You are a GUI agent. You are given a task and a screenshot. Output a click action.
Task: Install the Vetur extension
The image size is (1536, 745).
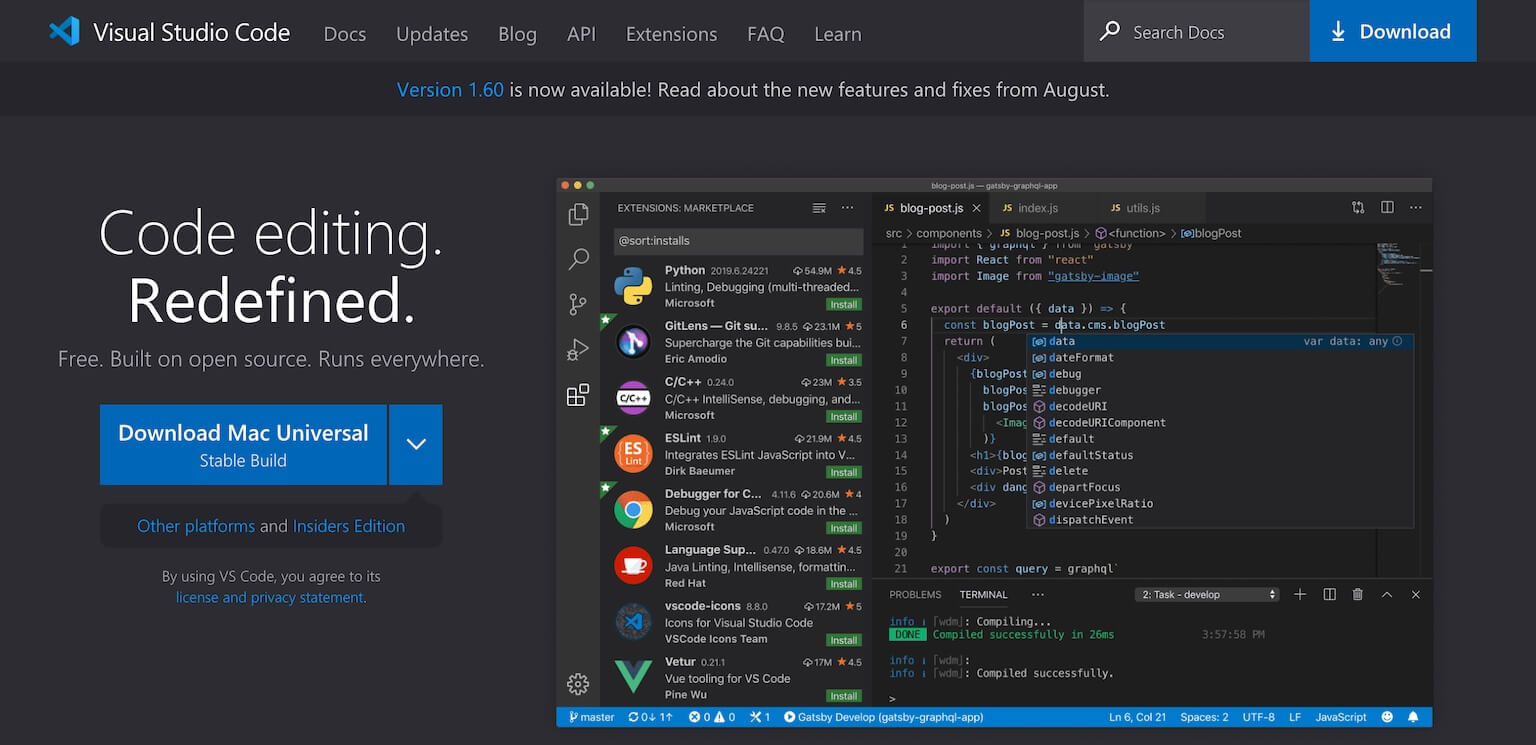[843, 696]
